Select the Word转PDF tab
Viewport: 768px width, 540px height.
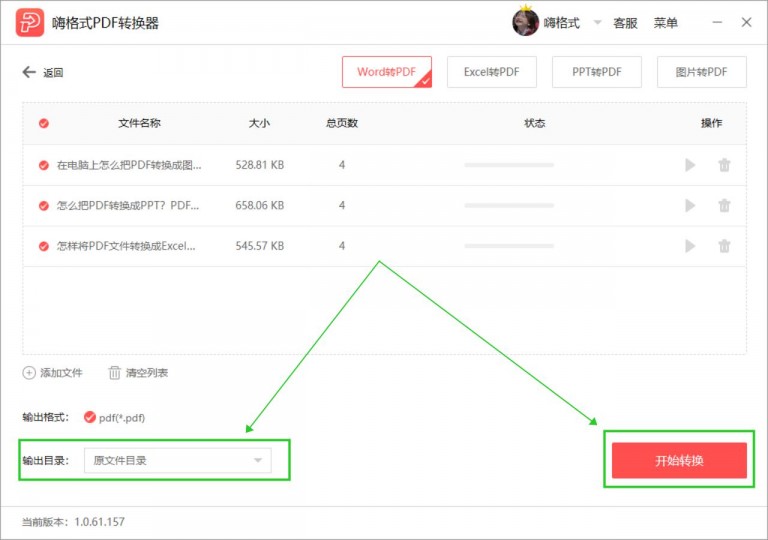(386, 72)
